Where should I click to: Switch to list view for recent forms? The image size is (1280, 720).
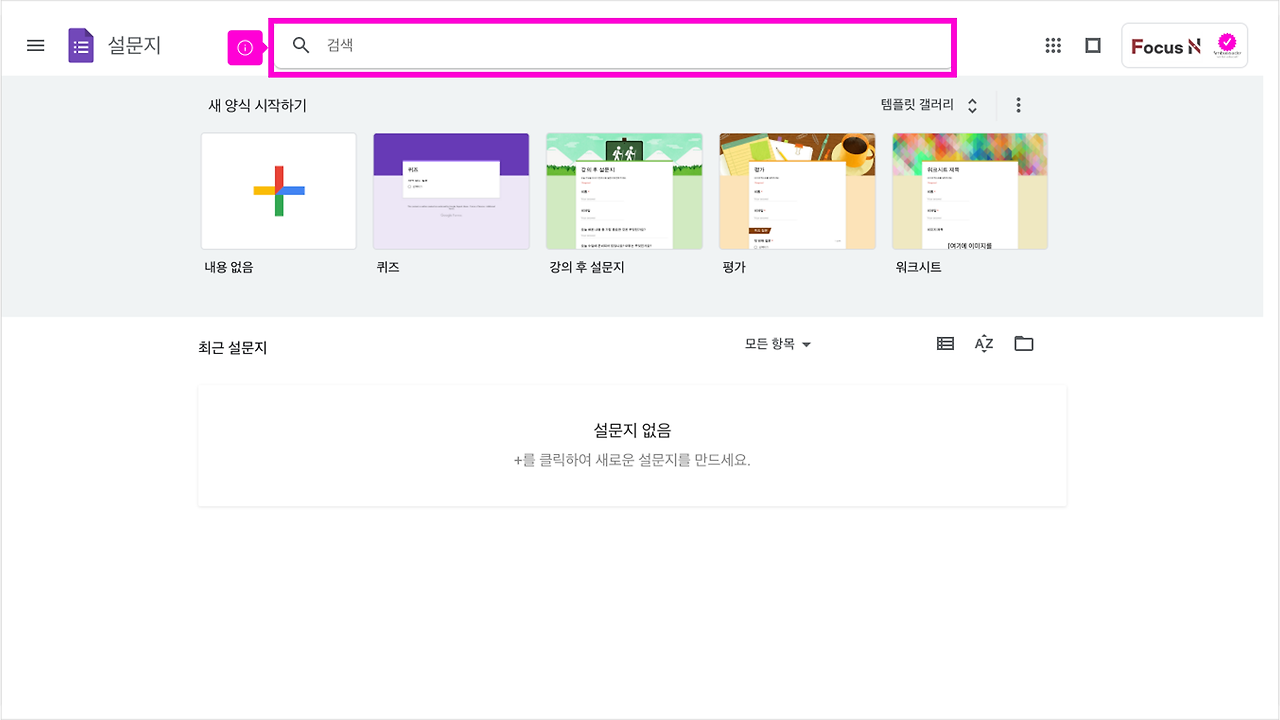click(x=944, y=343)
